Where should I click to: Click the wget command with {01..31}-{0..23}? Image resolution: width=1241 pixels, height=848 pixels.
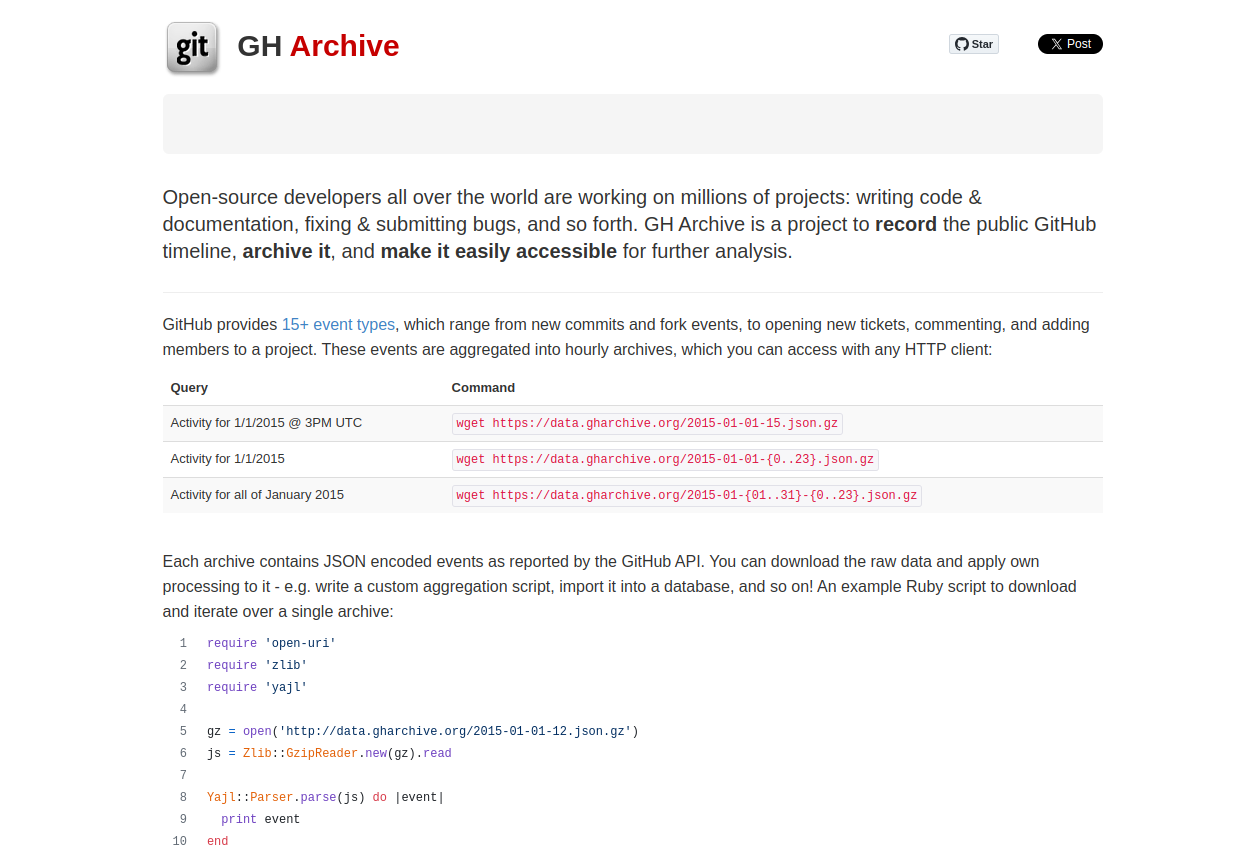pyautogui.click(x=686, y=496)
